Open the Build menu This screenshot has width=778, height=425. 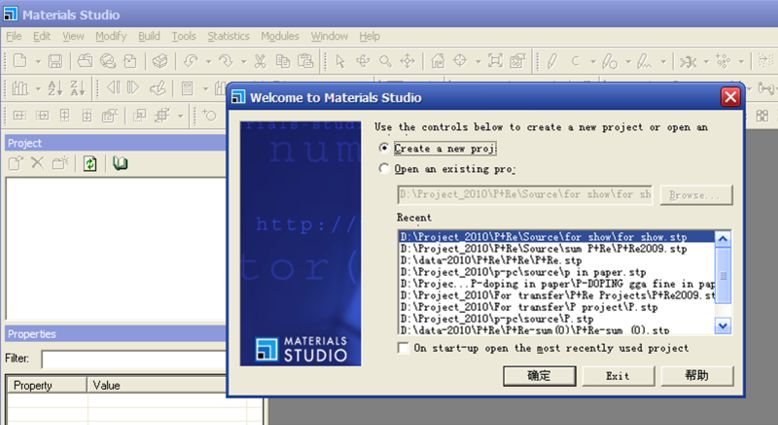click(149, 36)
